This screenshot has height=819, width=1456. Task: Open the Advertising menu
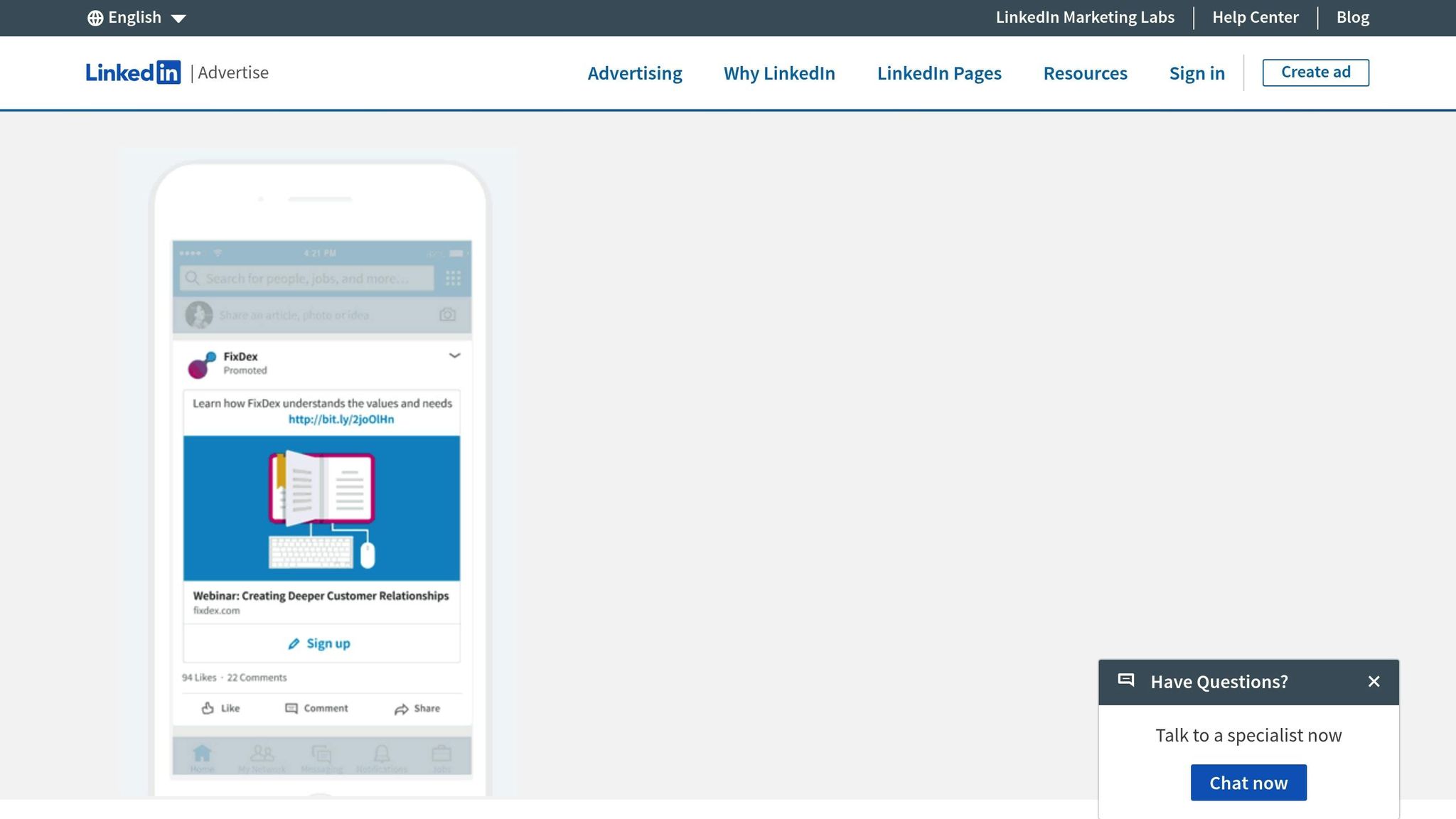pyautogui.click(x=634, y=73)
